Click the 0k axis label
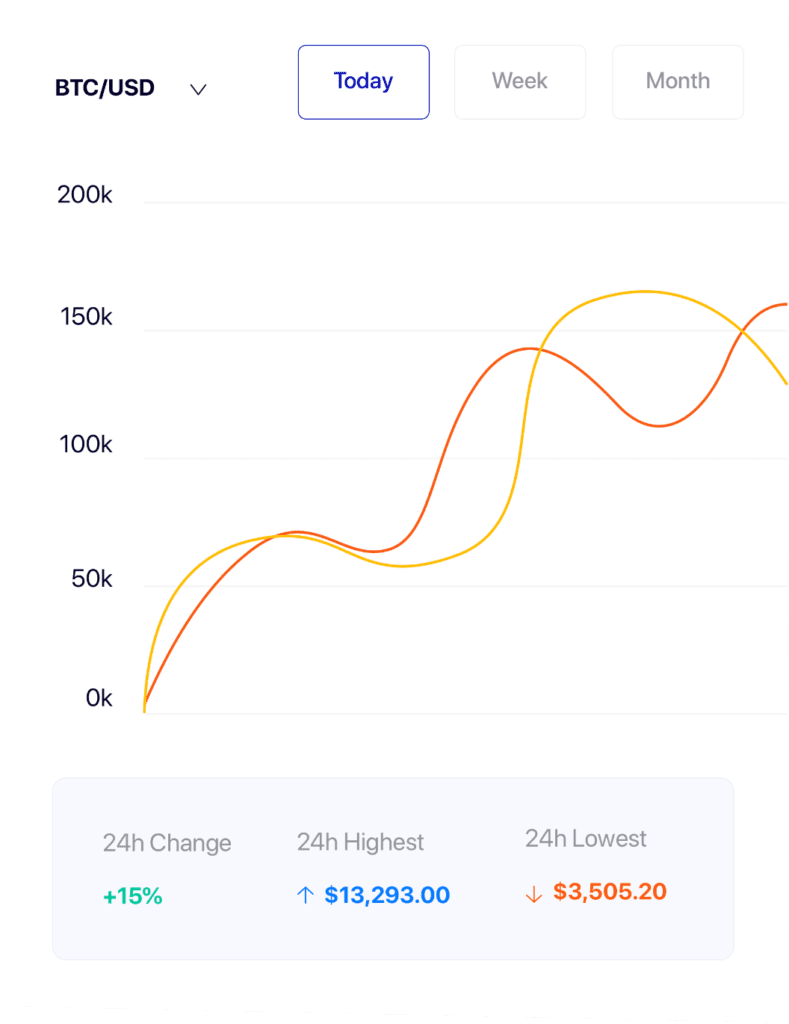The height and width of the screenshot is (1024, 789). [x=99, y=698]
